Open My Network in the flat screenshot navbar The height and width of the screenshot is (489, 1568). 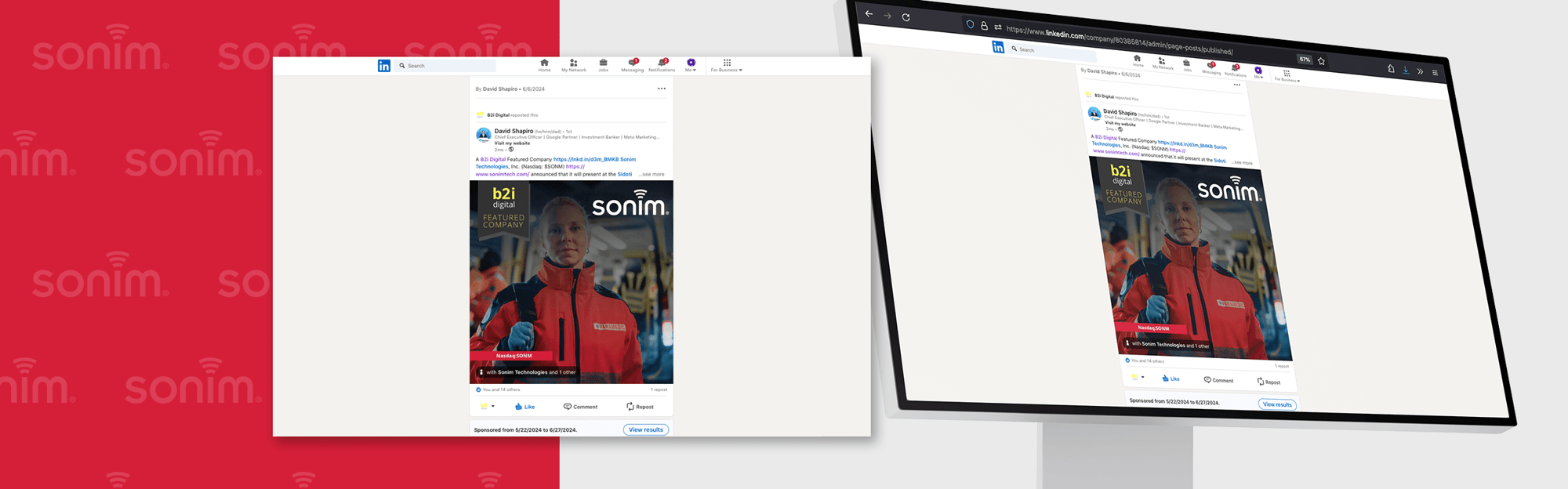point(574,65)
